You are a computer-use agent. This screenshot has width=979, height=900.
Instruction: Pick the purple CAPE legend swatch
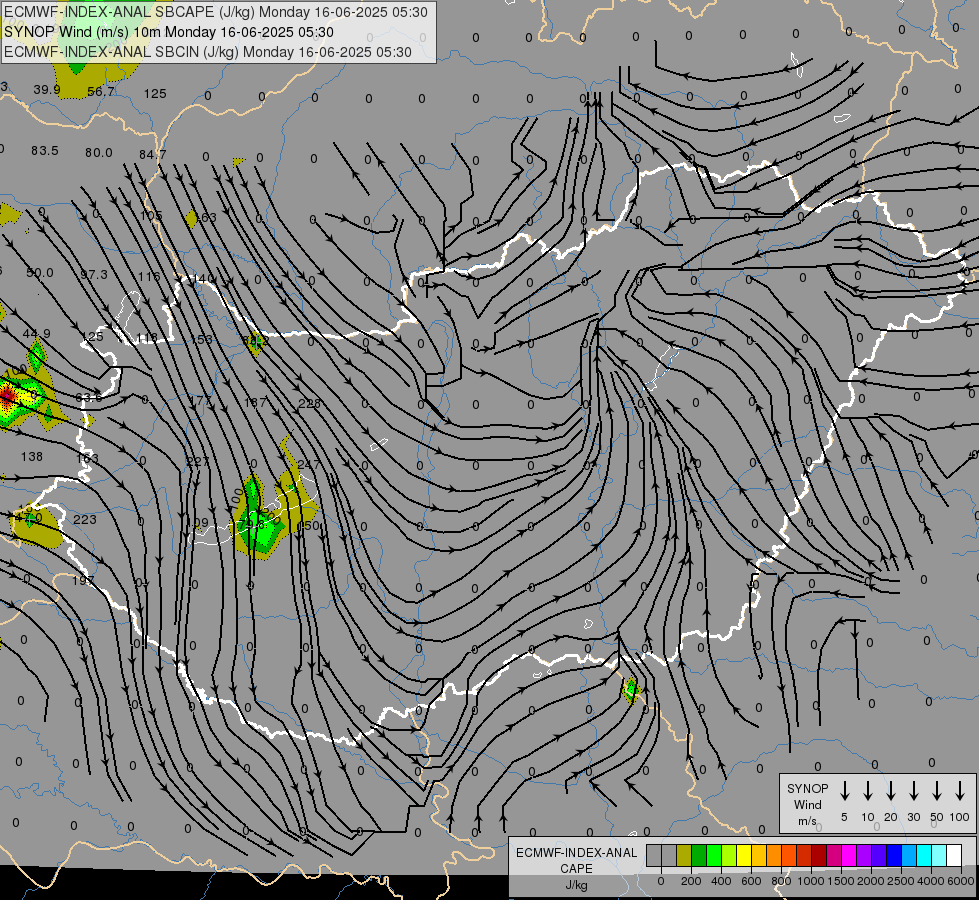pyautogui.click(x=863, y=855)
